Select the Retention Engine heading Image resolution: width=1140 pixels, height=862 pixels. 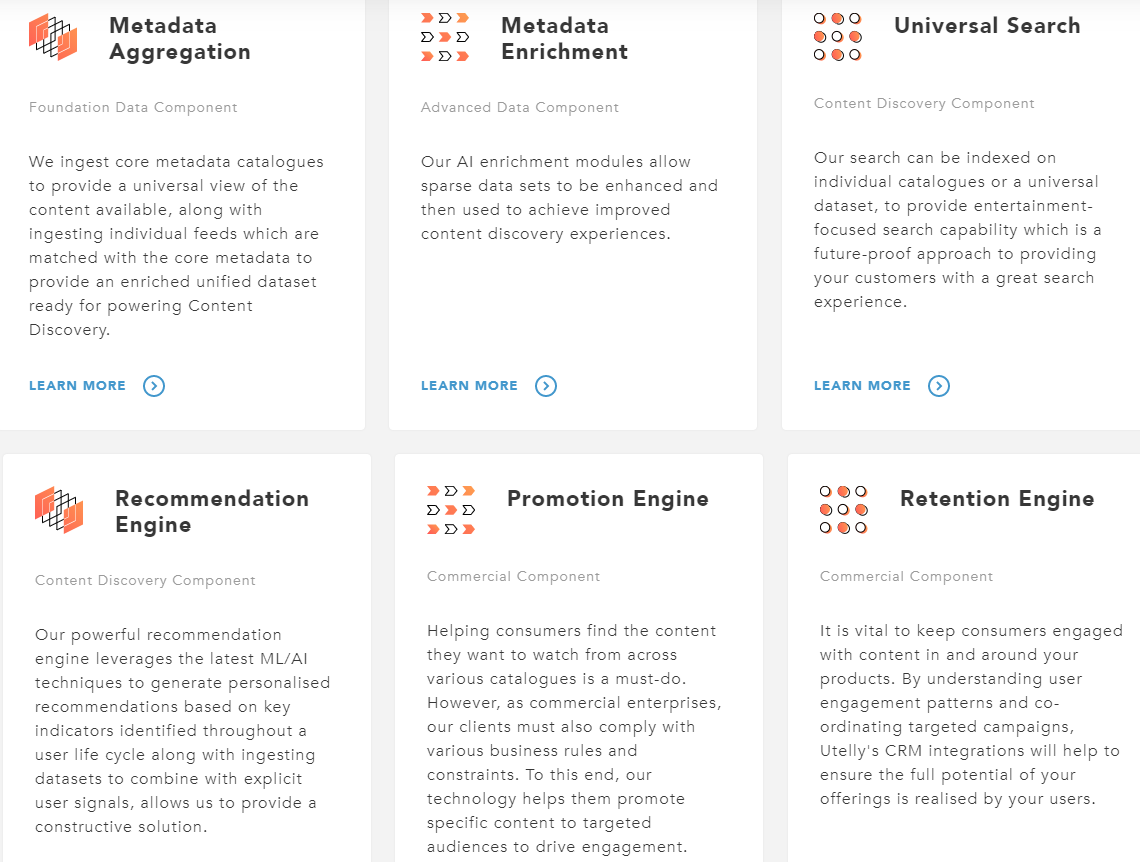click(997, 499)
